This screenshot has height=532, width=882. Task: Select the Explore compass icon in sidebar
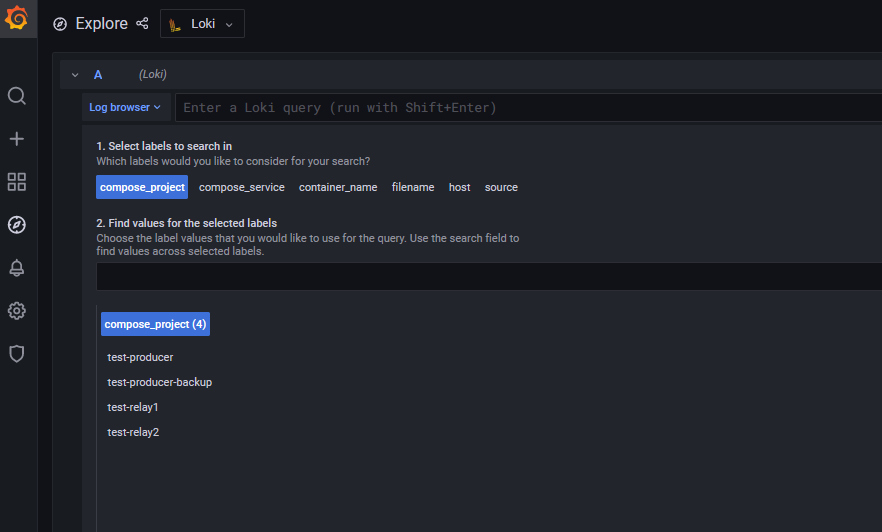[17, 225]
